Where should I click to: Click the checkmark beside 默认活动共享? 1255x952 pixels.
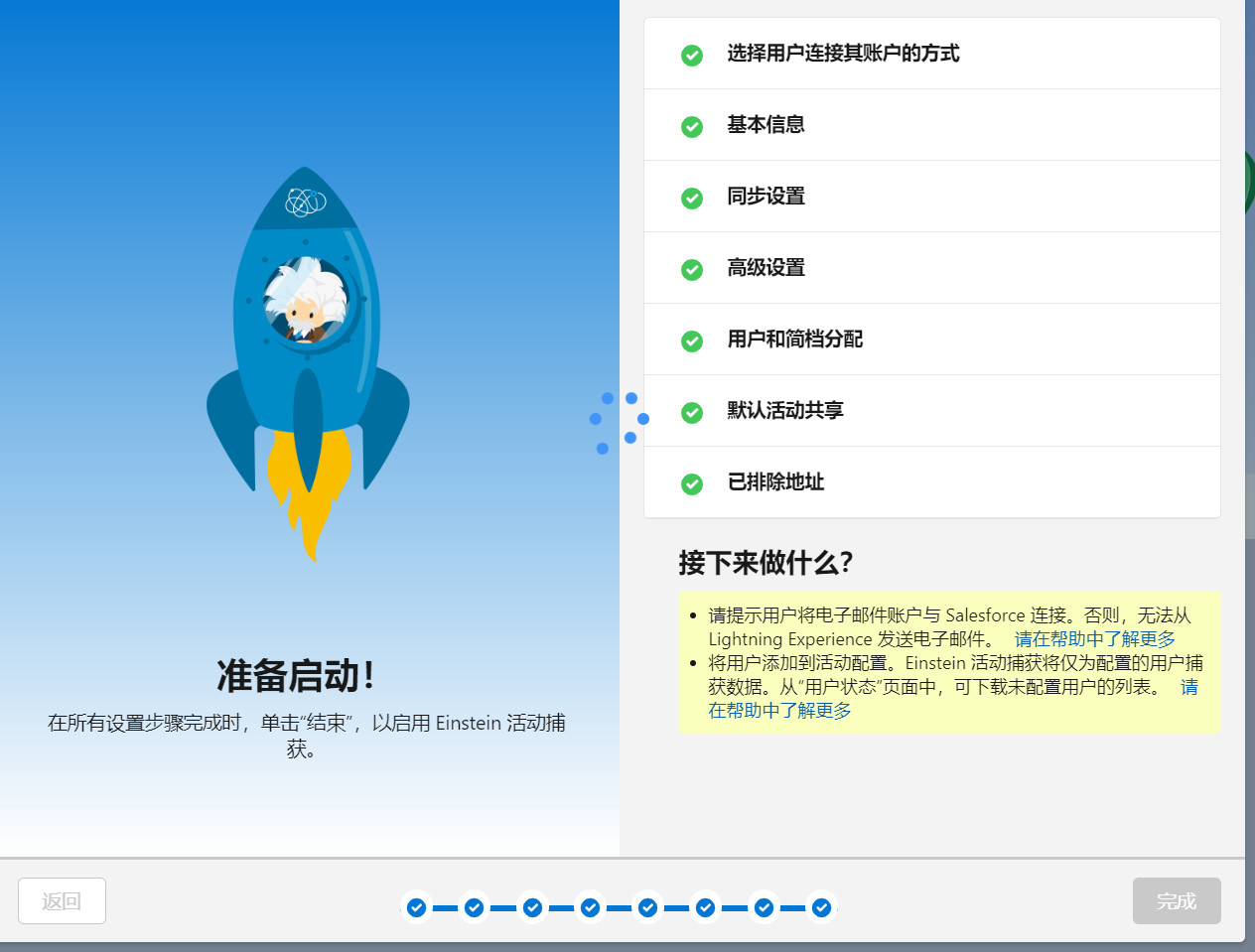point(691,412)
